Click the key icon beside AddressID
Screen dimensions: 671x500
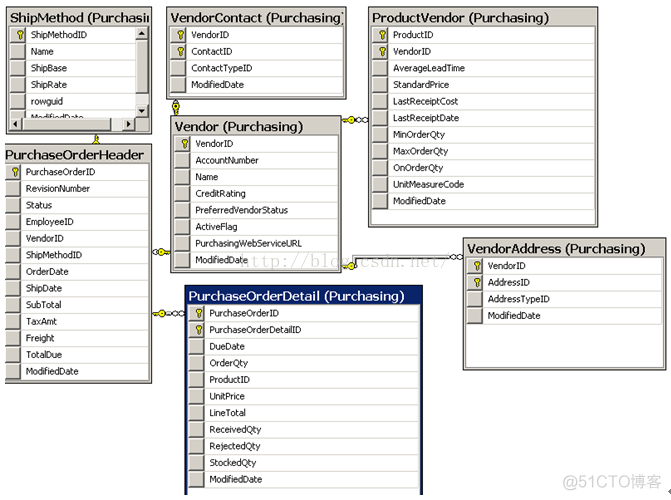(x=477, y=282)
